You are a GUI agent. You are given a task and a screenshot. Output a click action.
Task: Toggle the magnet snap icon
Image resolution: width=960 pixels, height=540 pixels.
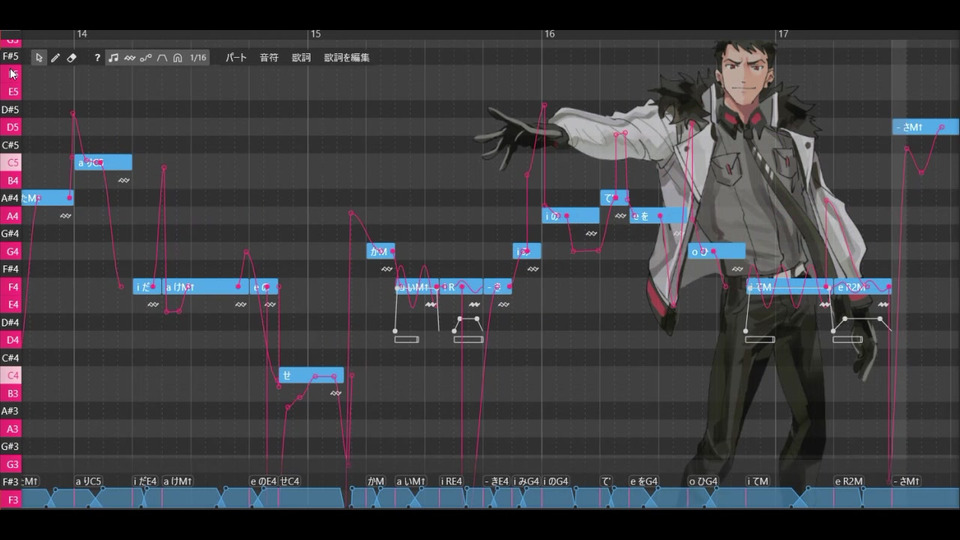[x=178, y=58]
